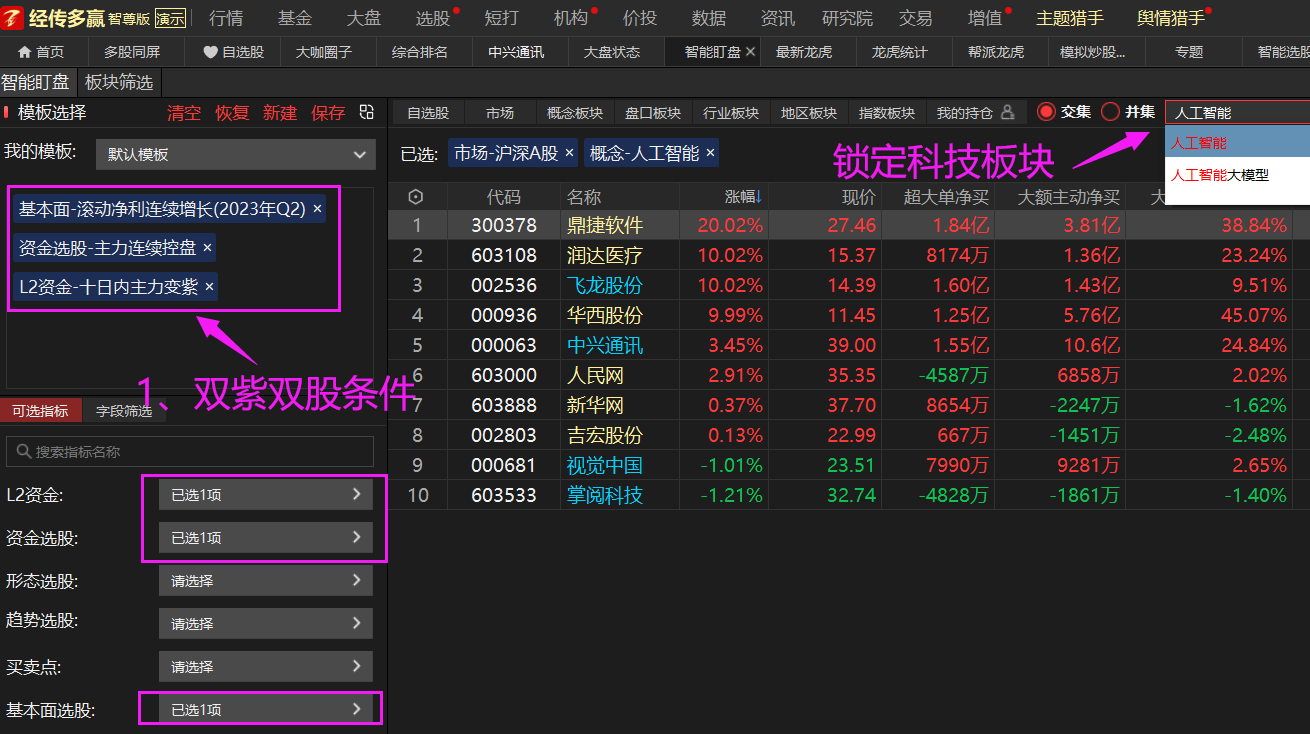Image resolution: width=1310 pixels, height=734 pixels.
Task: Close the 智能盯盘 tab with its X
Action: (x=751, y=52)
